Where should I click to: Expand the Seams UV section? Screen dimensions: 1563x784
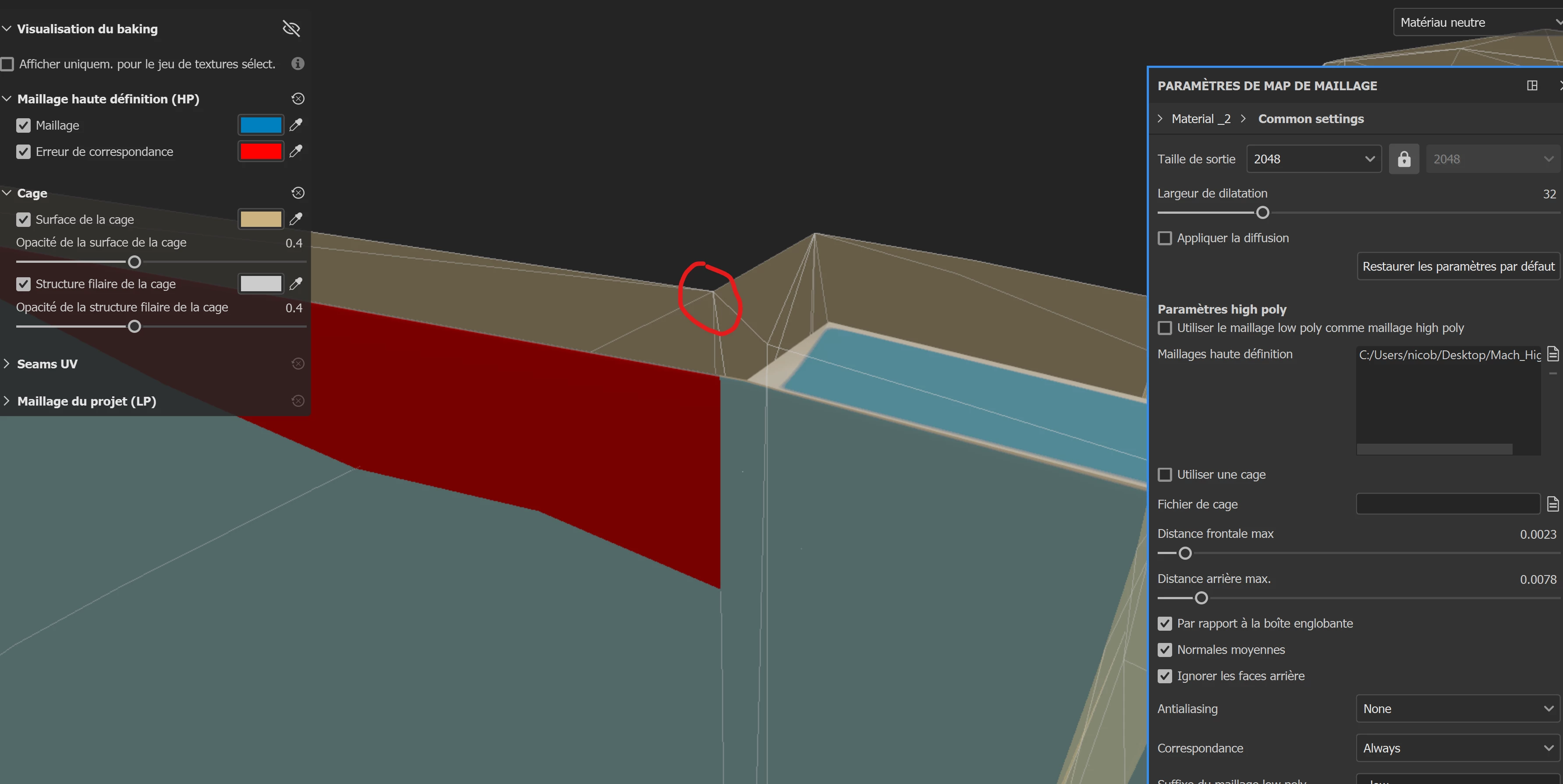pos(47,364)
